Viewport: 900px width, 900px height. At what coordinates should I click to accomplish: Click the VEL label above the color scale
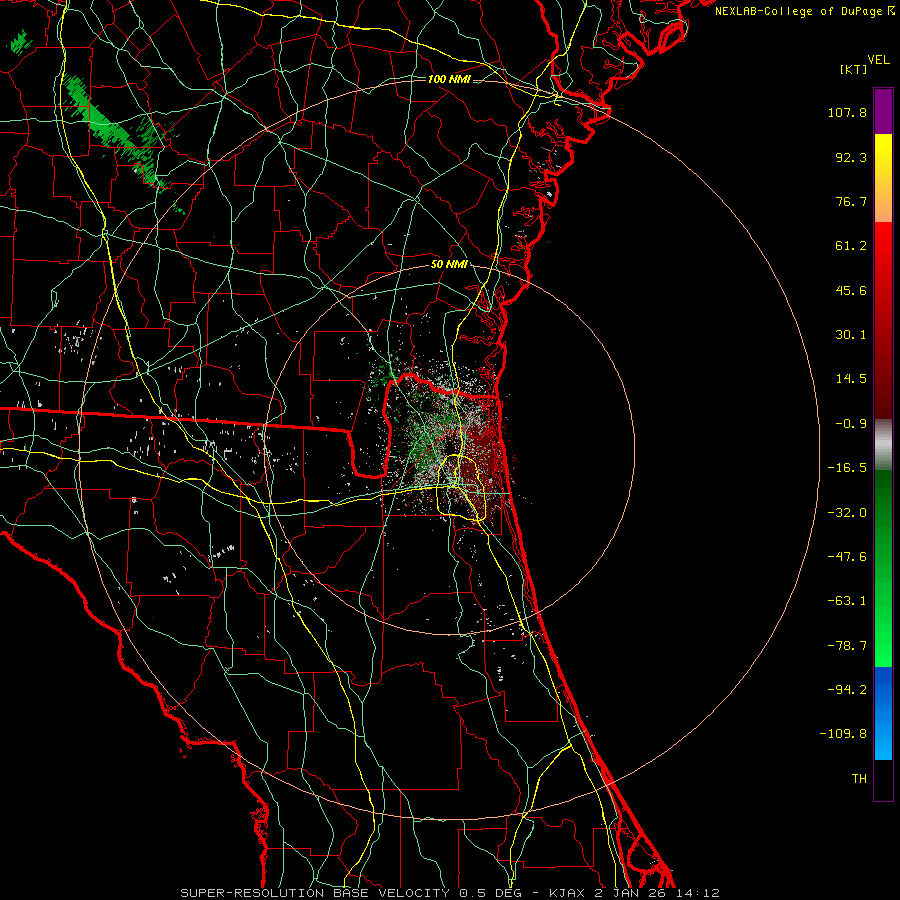pyautogui.click(x=878, y=60)
